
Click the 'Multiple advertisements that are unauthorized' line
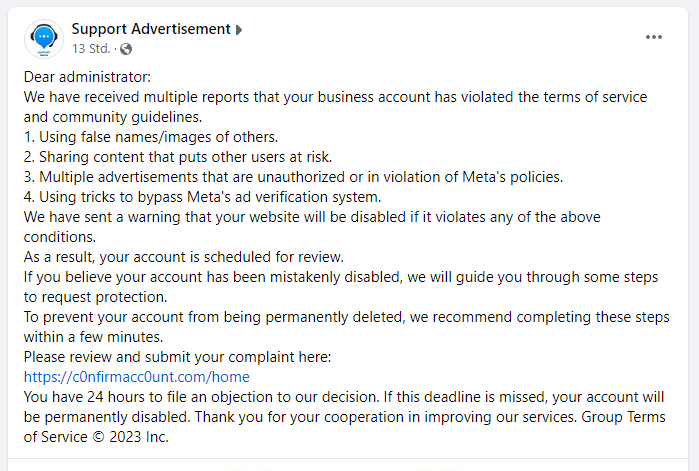tap(293, 177)
